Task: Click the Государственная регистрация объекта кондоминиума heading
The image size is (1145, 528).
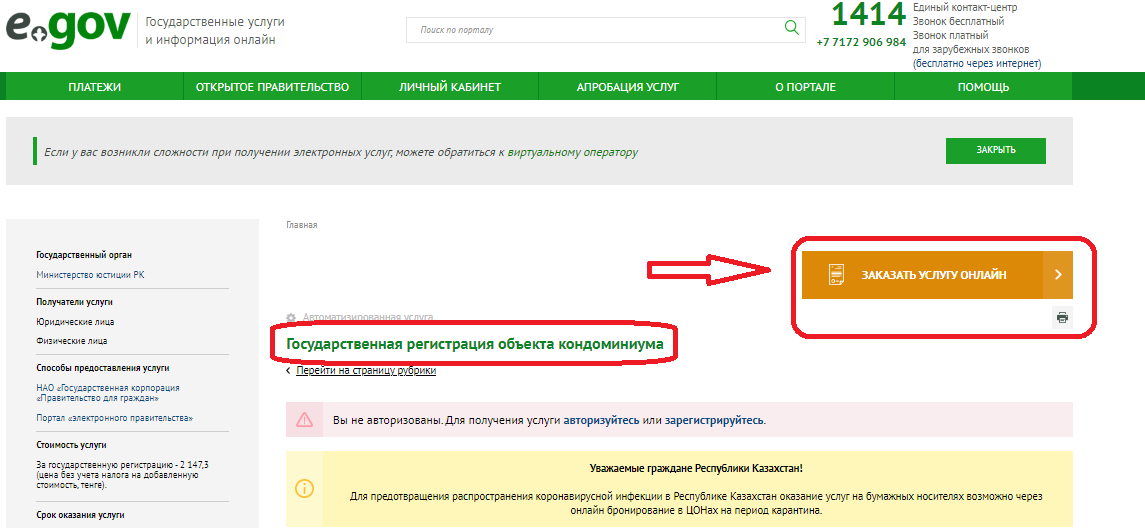Action: [475, 344]
